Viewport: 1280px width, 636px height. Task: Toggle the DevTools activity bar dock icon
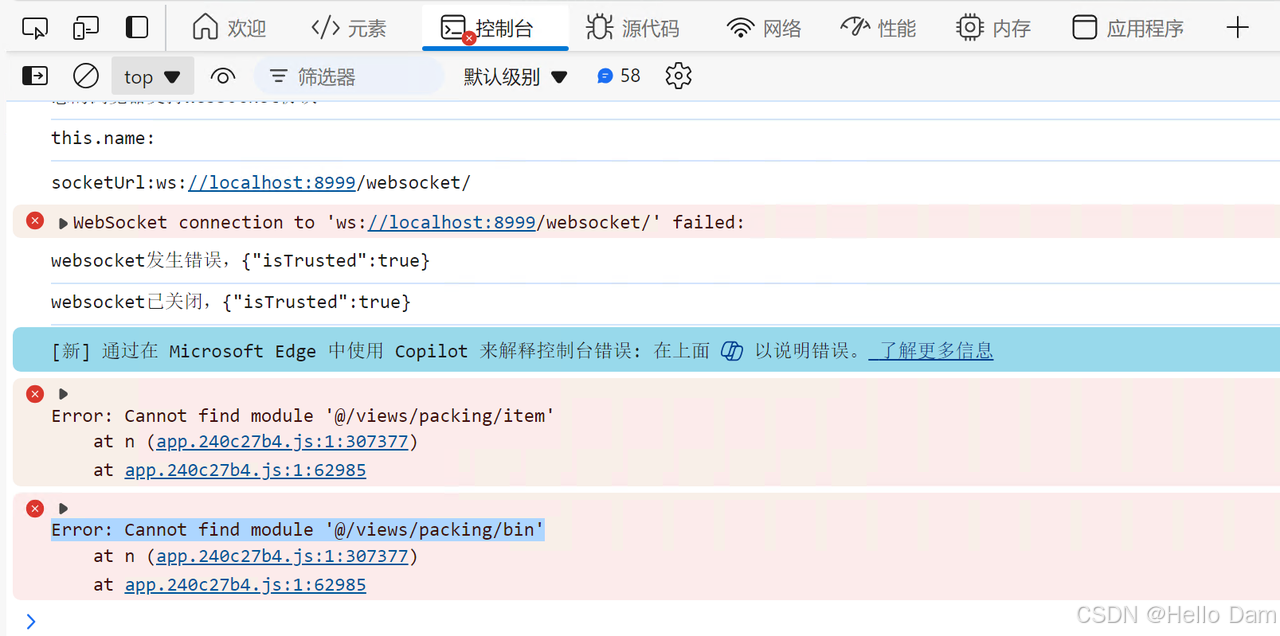(x=137, y=28)
